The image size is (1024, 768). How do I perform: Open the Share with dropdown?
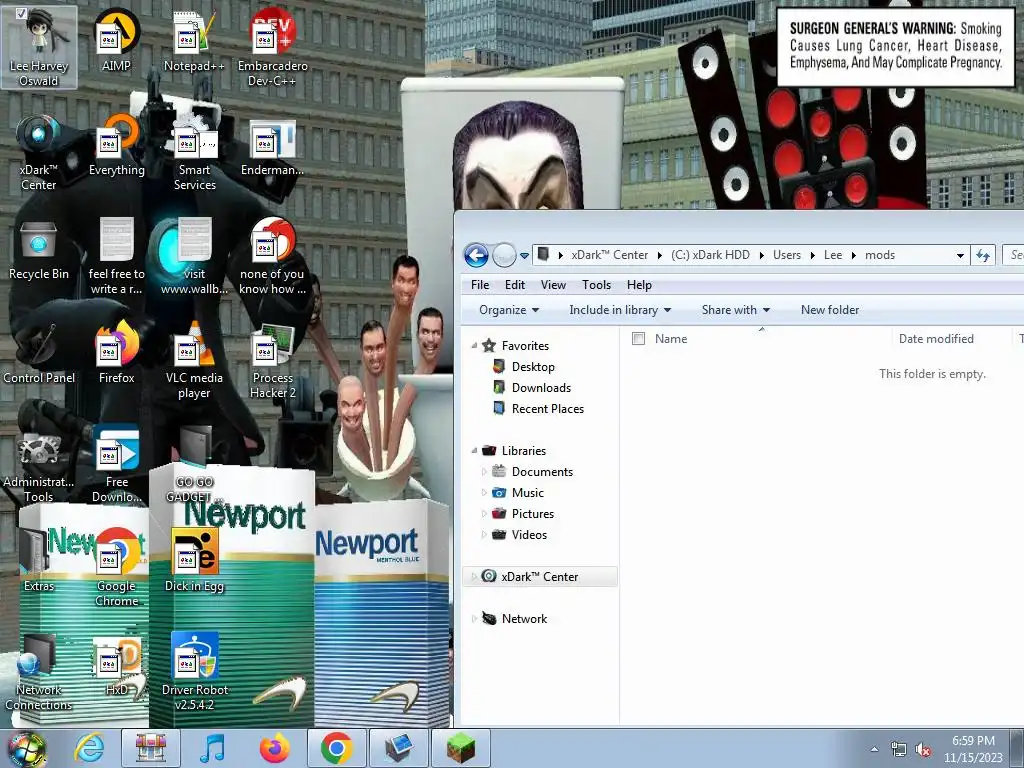click(x=735, y=310)
